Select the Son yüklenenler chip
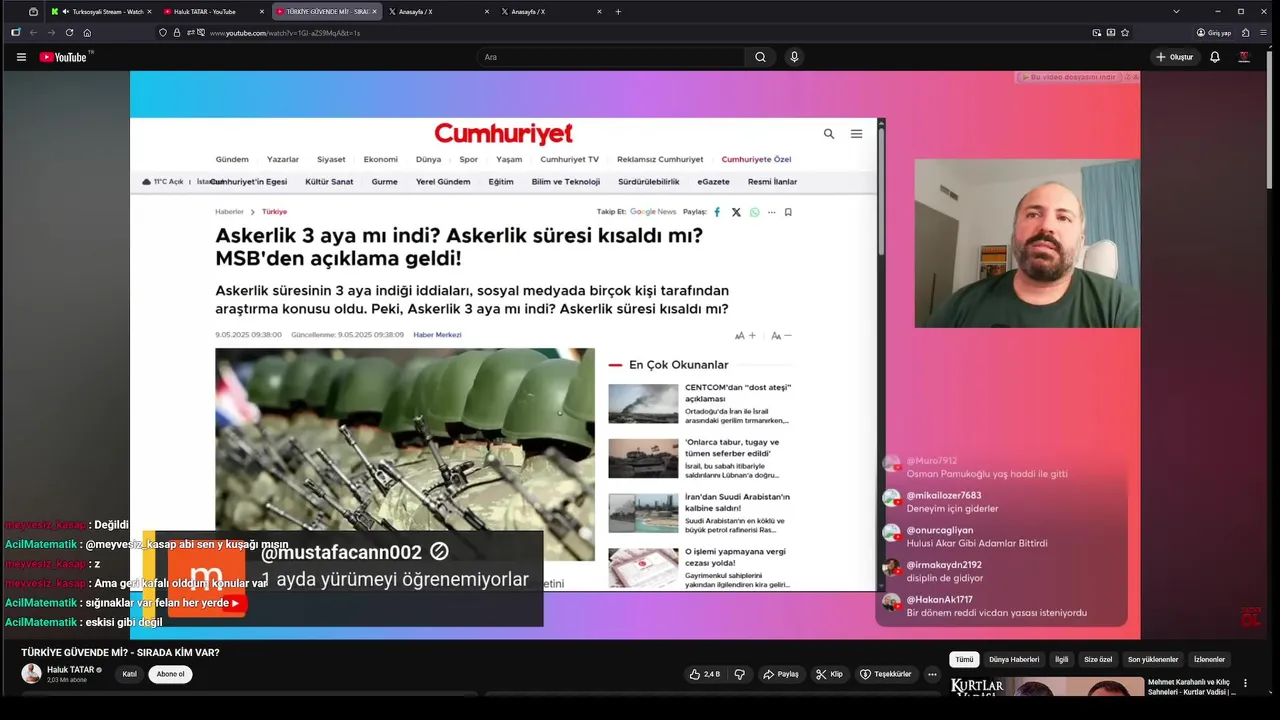Image resolution: width=1280 pixels, height=720 pixels. (x=1153, y=660)
